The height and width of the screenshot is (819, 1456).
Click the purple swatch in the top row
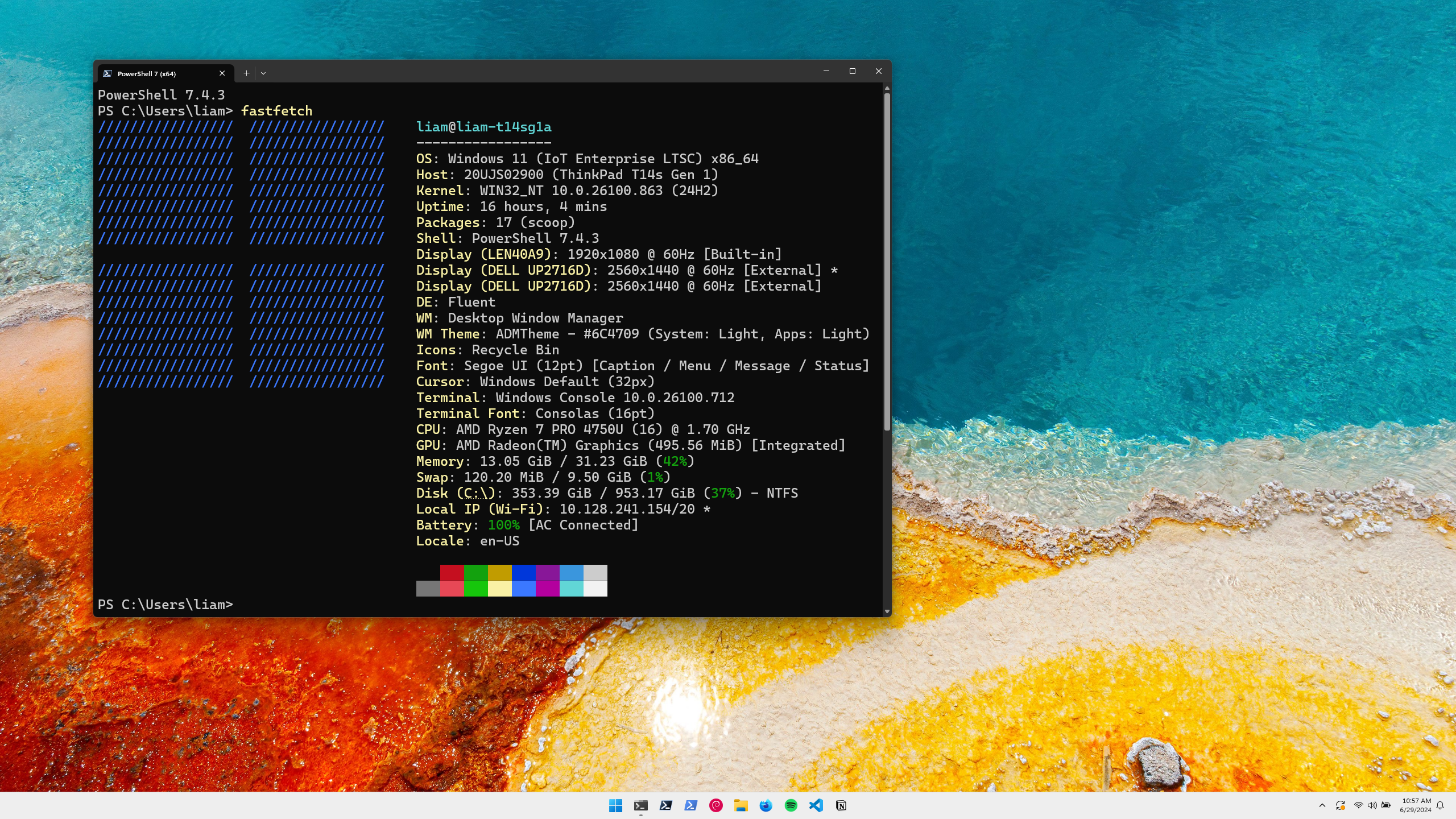point(548,572)
